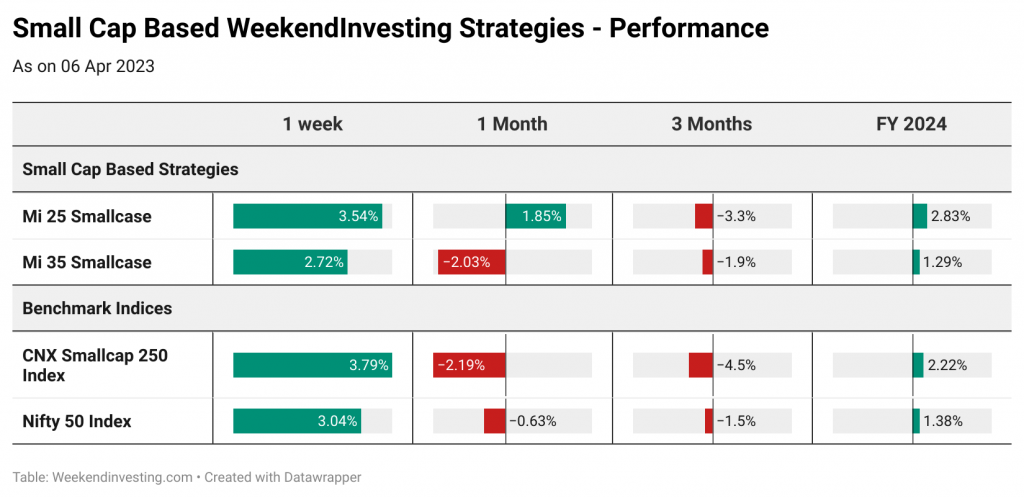This screenshot has width=1024, height=498.
Task: Click the CNX Smallcap 250 Index label
Action: tap(95, 366)
